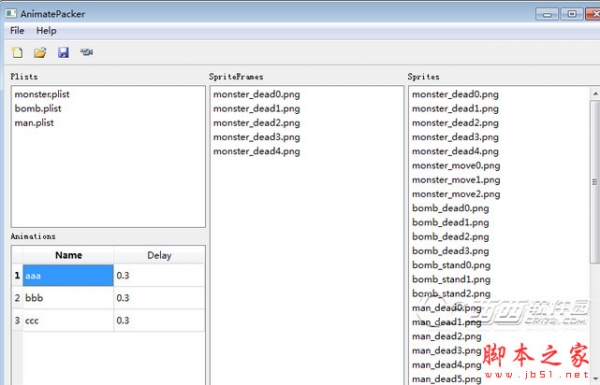Select monster_dead0.png in SpriteFrames list
The image size is (600, 385).
[256, 95]
